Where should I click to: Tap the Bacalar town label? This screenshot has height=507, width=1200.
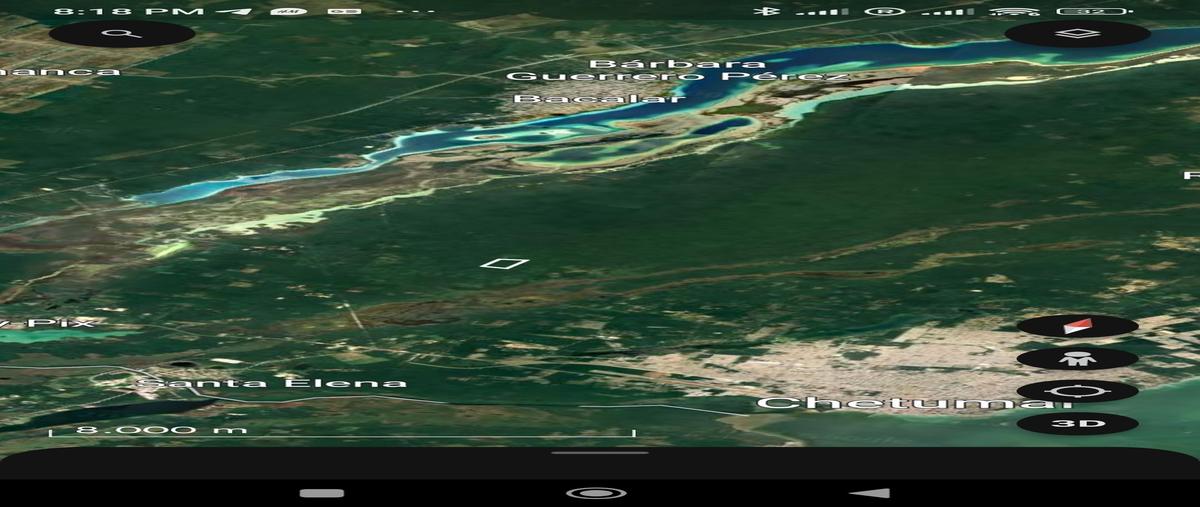tap(599, 99)
